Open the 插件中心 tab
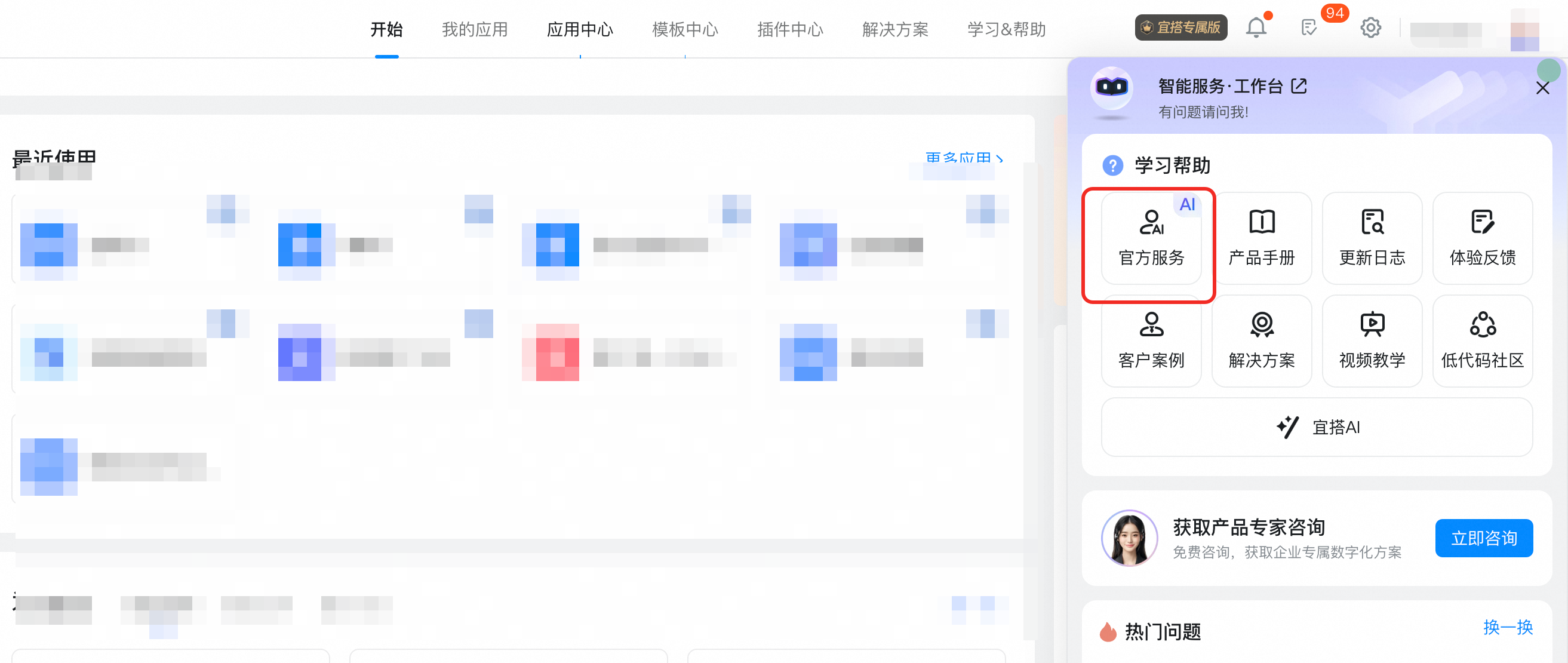Viewport: 1568px width, 663px height. pos(789,29)
